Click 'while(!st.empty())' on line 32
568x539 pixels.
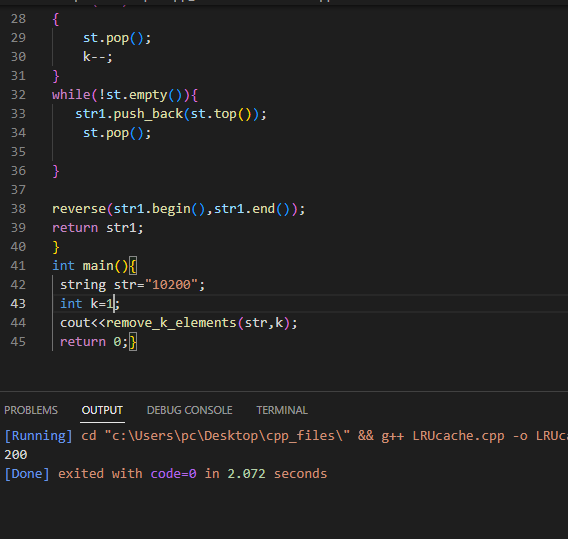click(x=121, y=95)
